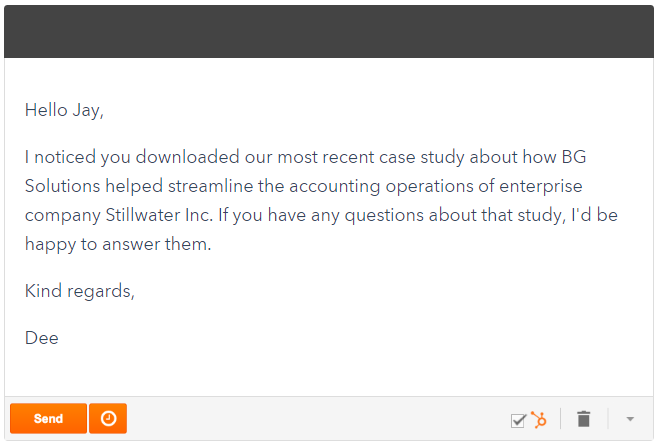Open the schedule send clock icon
Screen dimensions: 657x448
click(108, 419)
